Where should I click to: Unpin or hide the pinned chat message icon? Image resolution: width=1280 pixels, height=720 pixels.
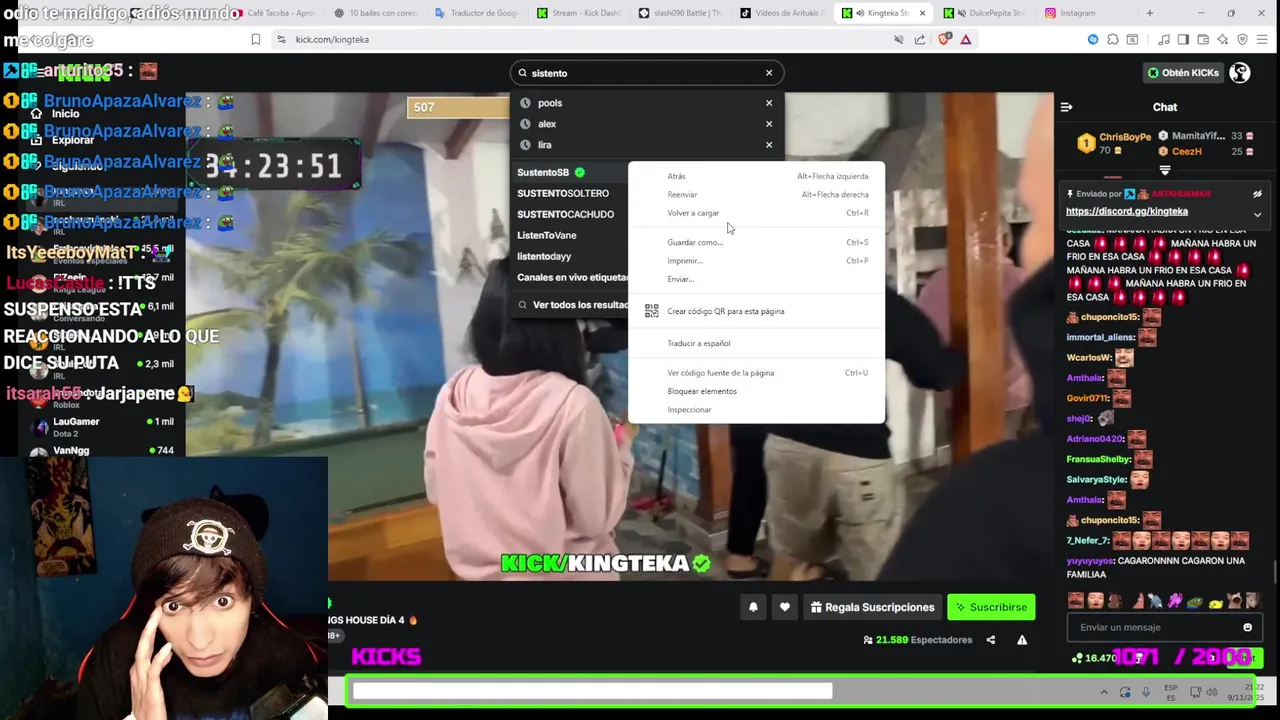[x=1257, y=194]
